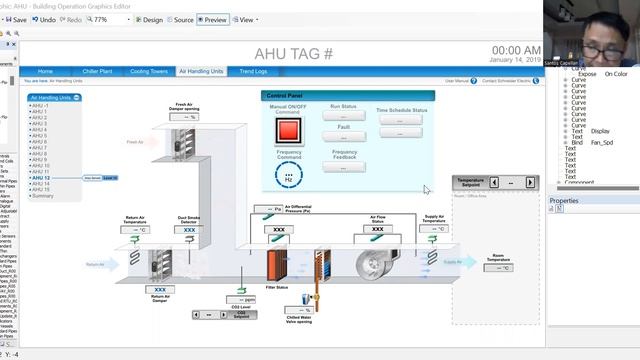The height and width of the screenshot is (360, 640).
Task: Click the Redo toolbar button
Action: 71,20
